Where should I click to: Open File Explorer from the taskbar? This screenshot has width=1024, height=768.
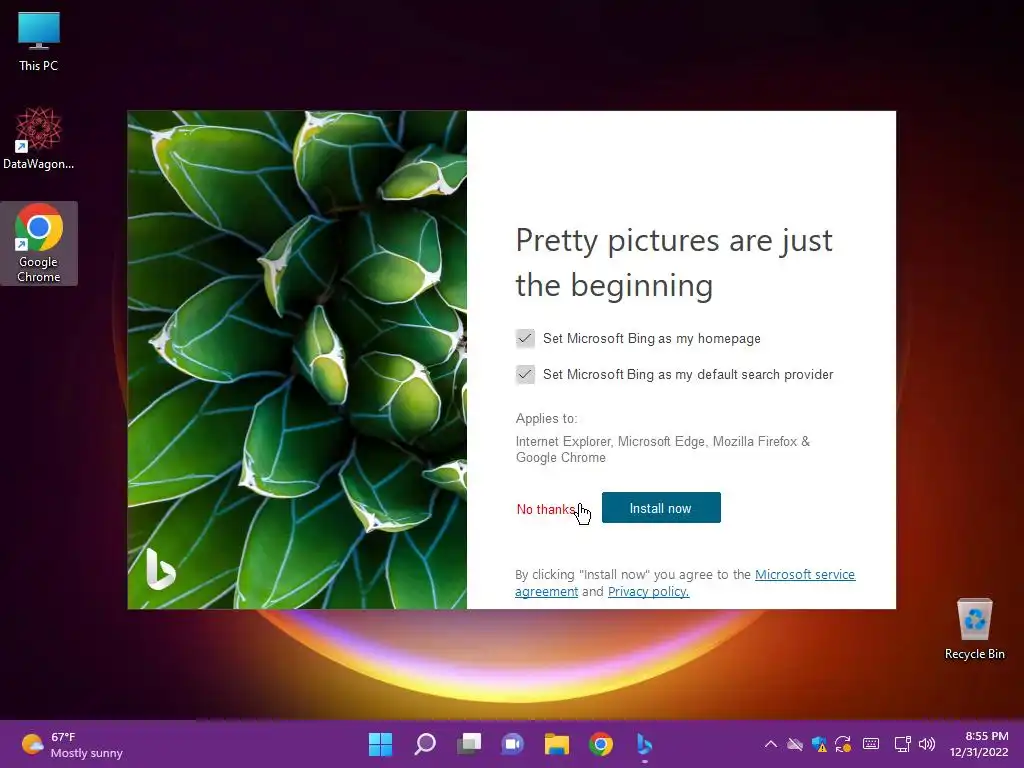(x=557, y=744)
